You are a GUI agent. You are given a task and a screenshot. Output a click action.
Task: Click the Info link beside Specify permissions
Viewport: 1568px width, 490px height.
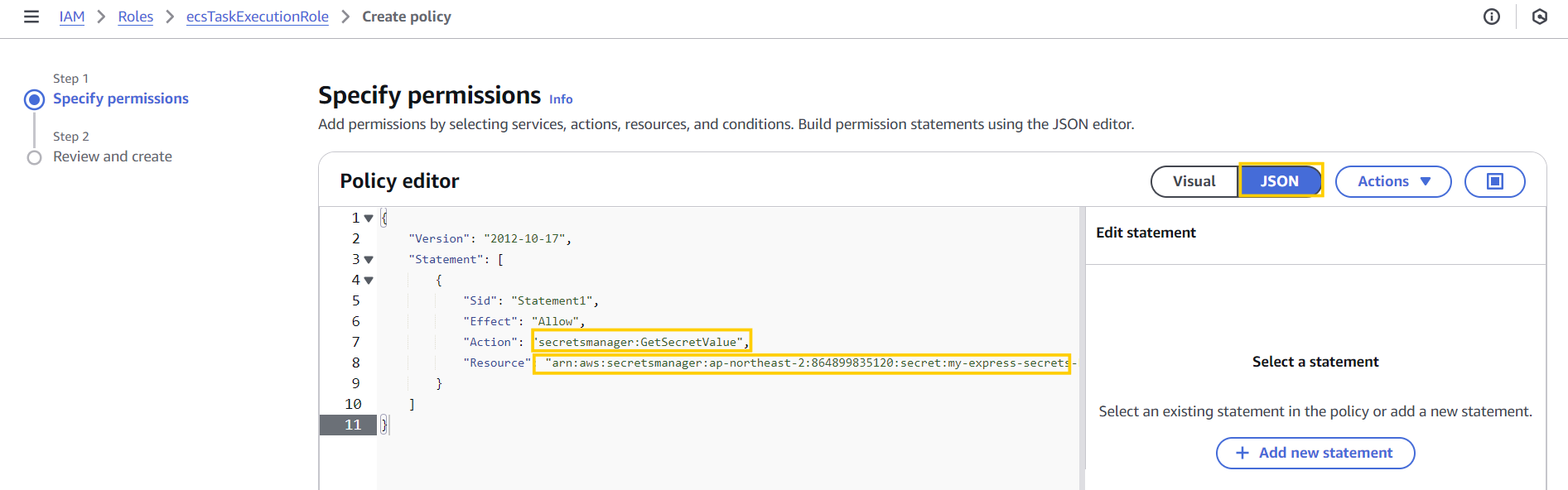pyautogui.click(x=561, y=99)
